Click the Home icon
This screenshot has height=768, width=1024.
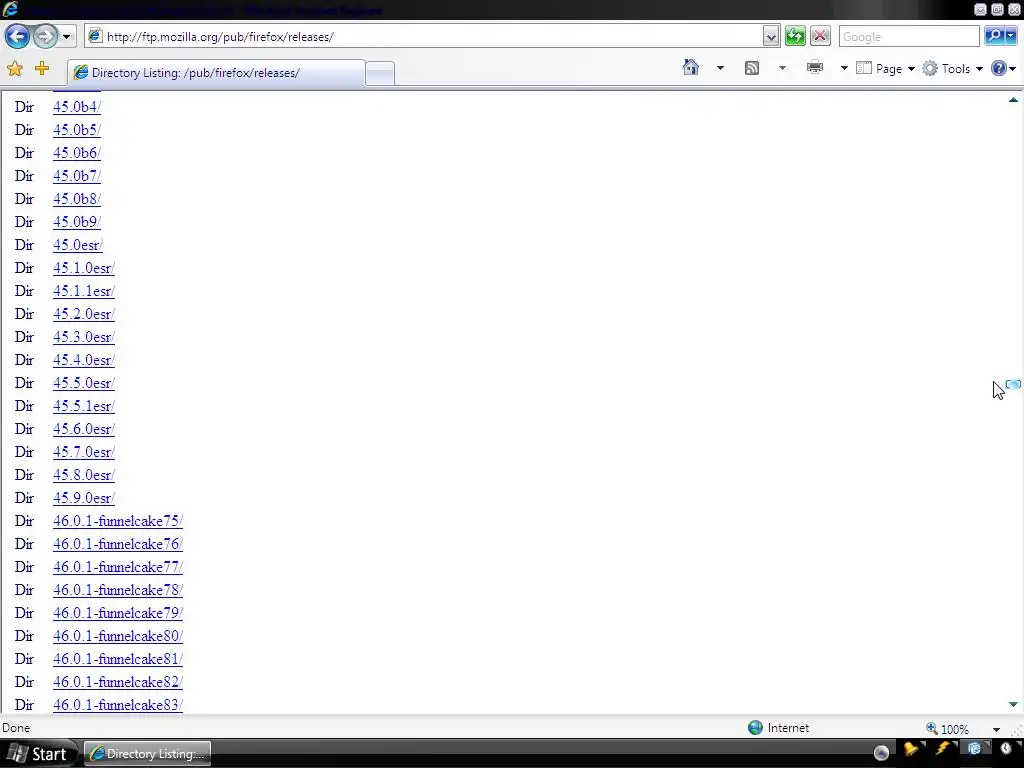pyautogui.click(x=691, y=67)
